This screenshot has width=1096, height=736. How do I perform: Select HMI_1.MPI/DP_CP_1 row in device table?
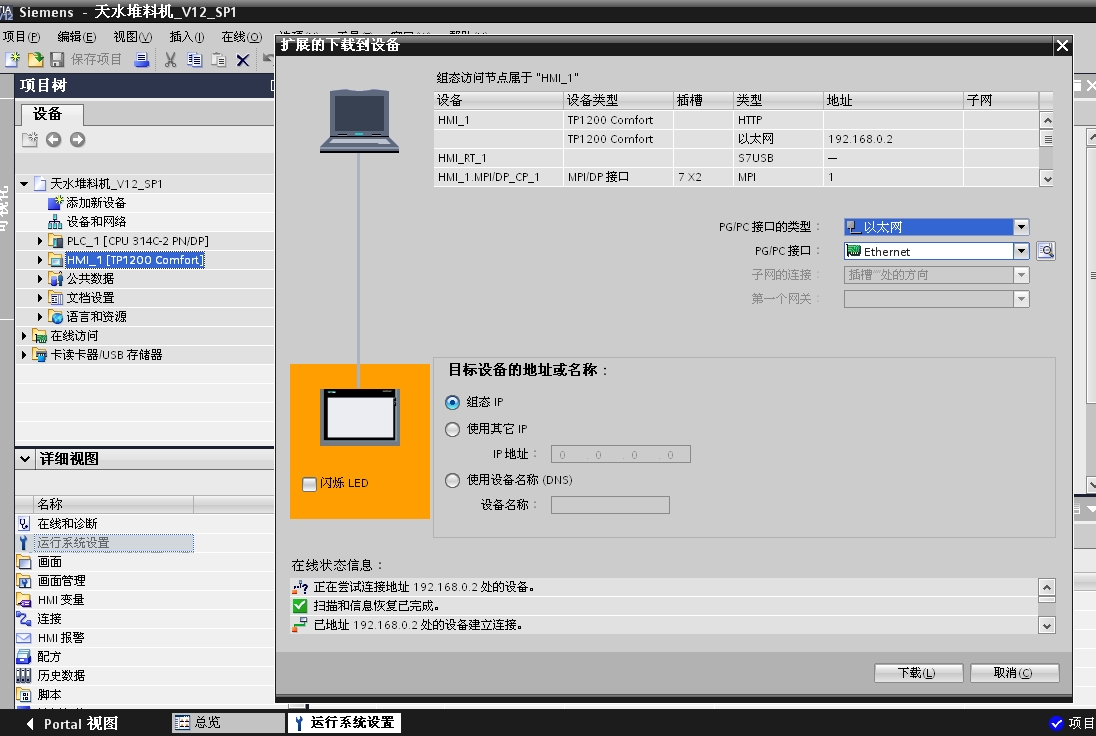pos(736,177)
